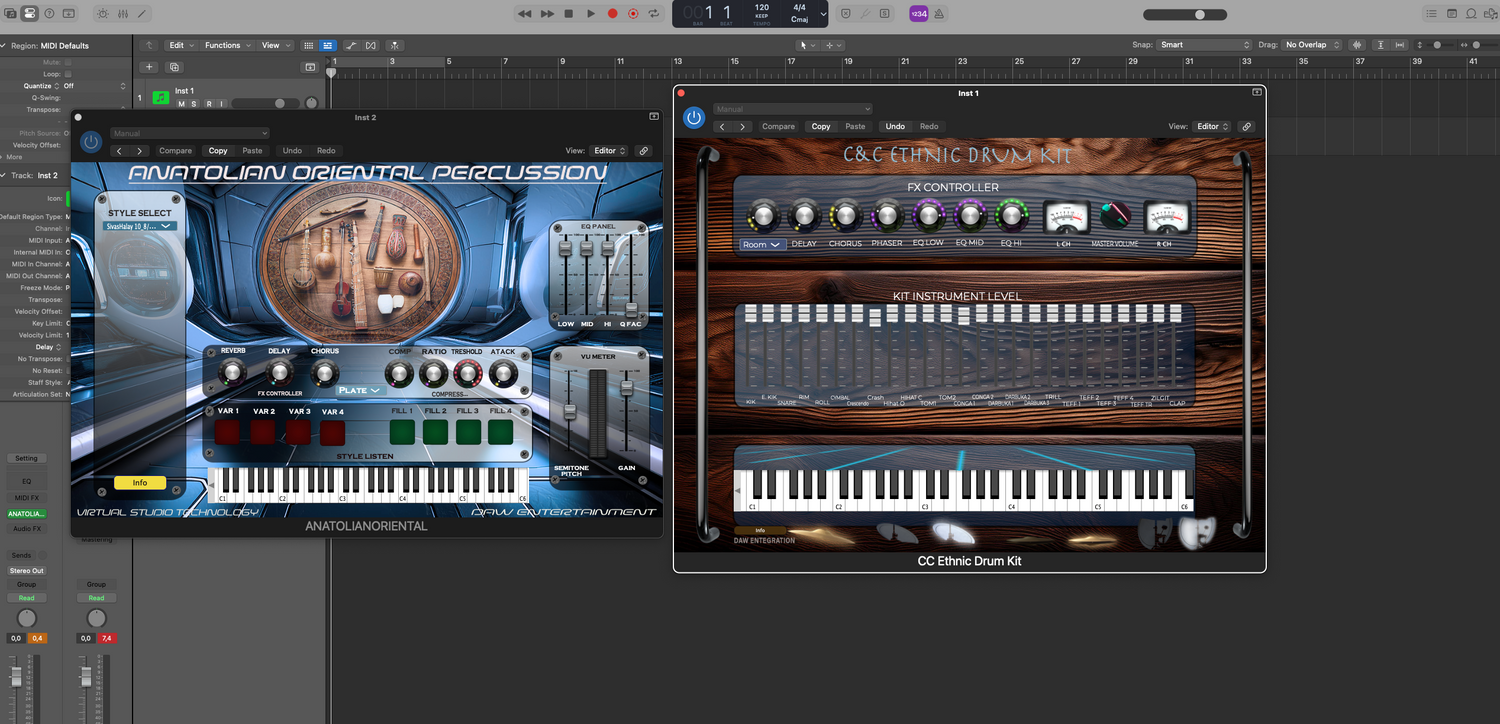
Task: Toggle the Metronome icon
Action: tap(939, 14)
